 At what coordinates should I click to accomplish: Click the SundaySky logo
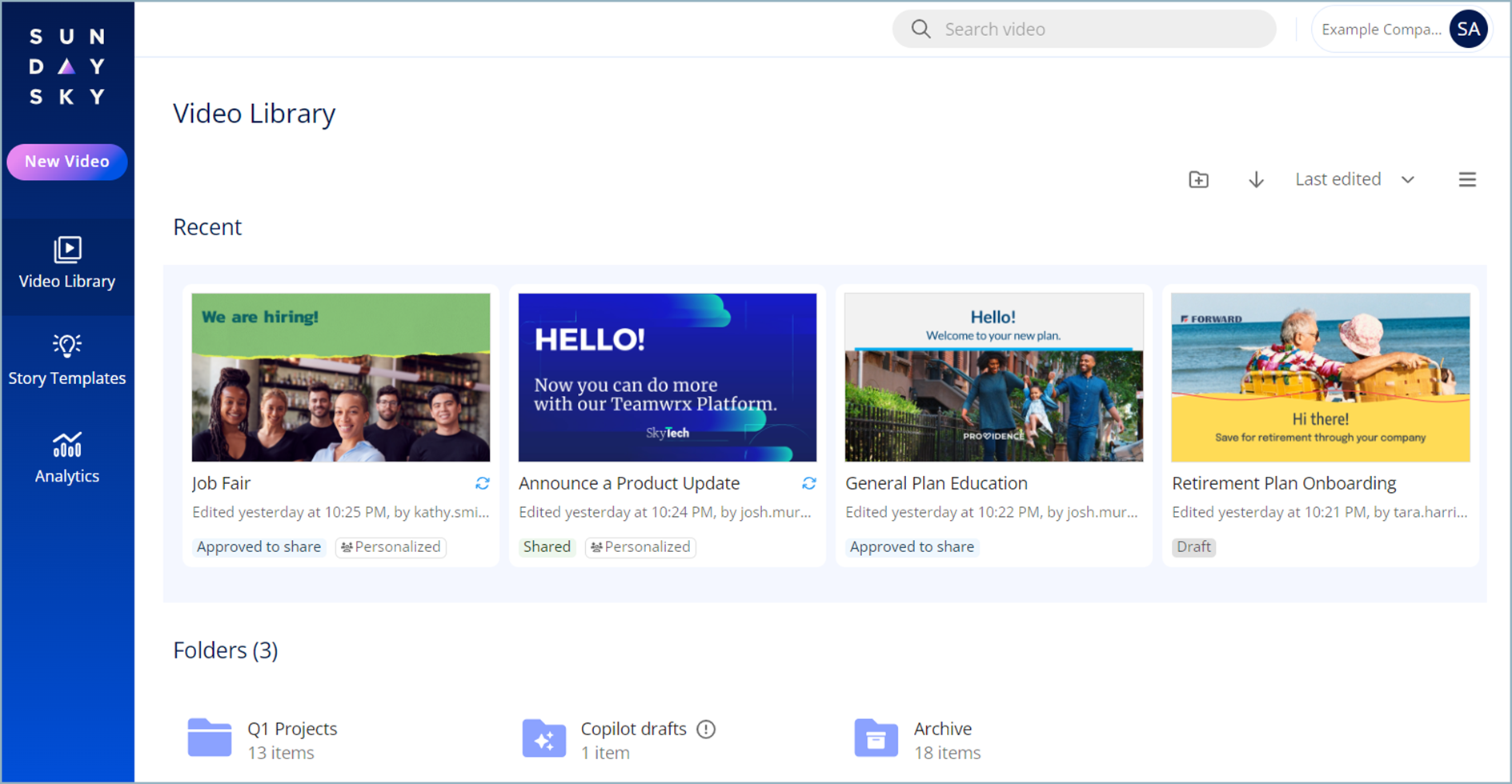click(67, 66)
